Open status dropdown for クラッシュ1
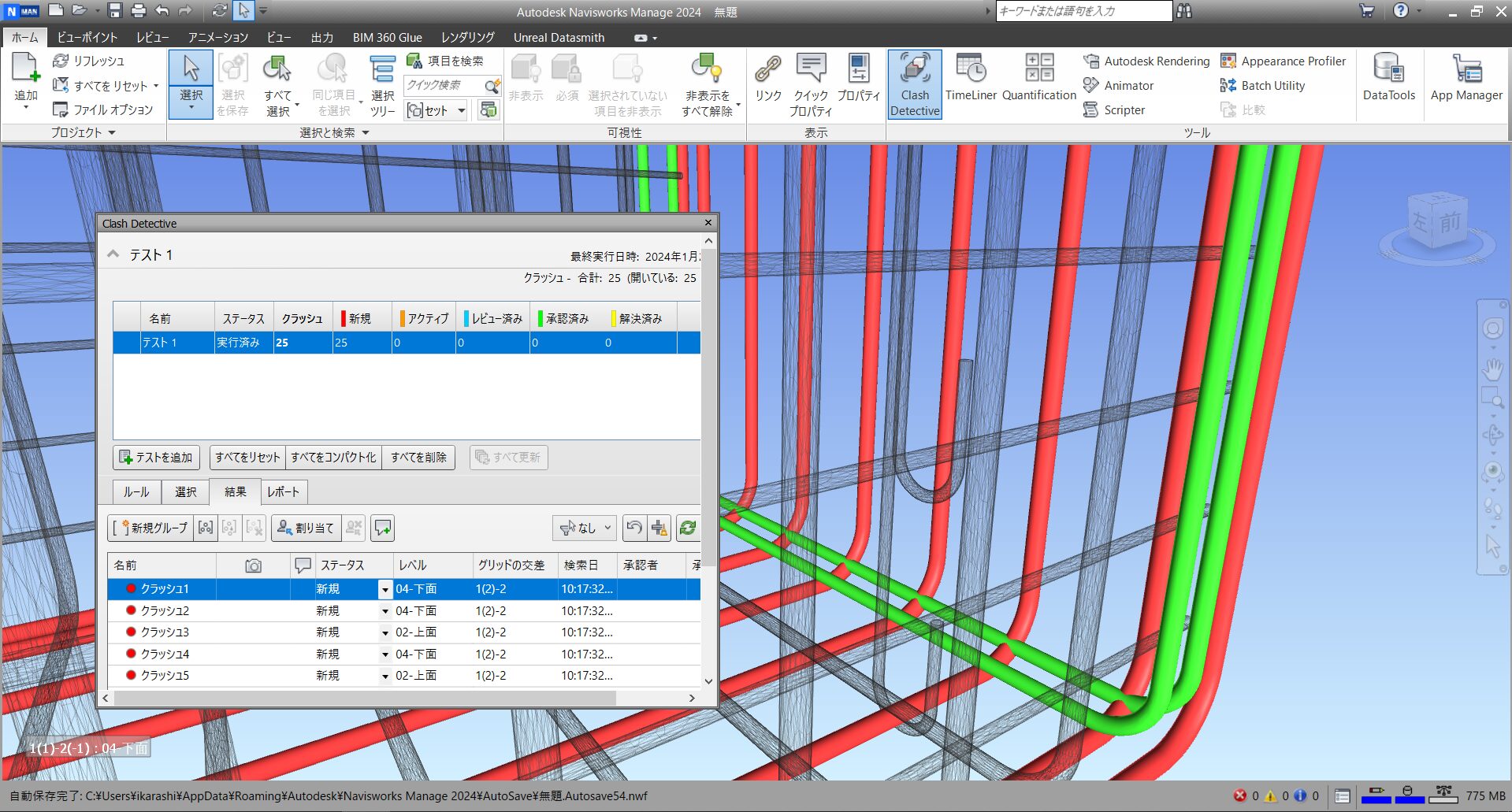This screenshot has width=1512, height=812. pos(385,589)
